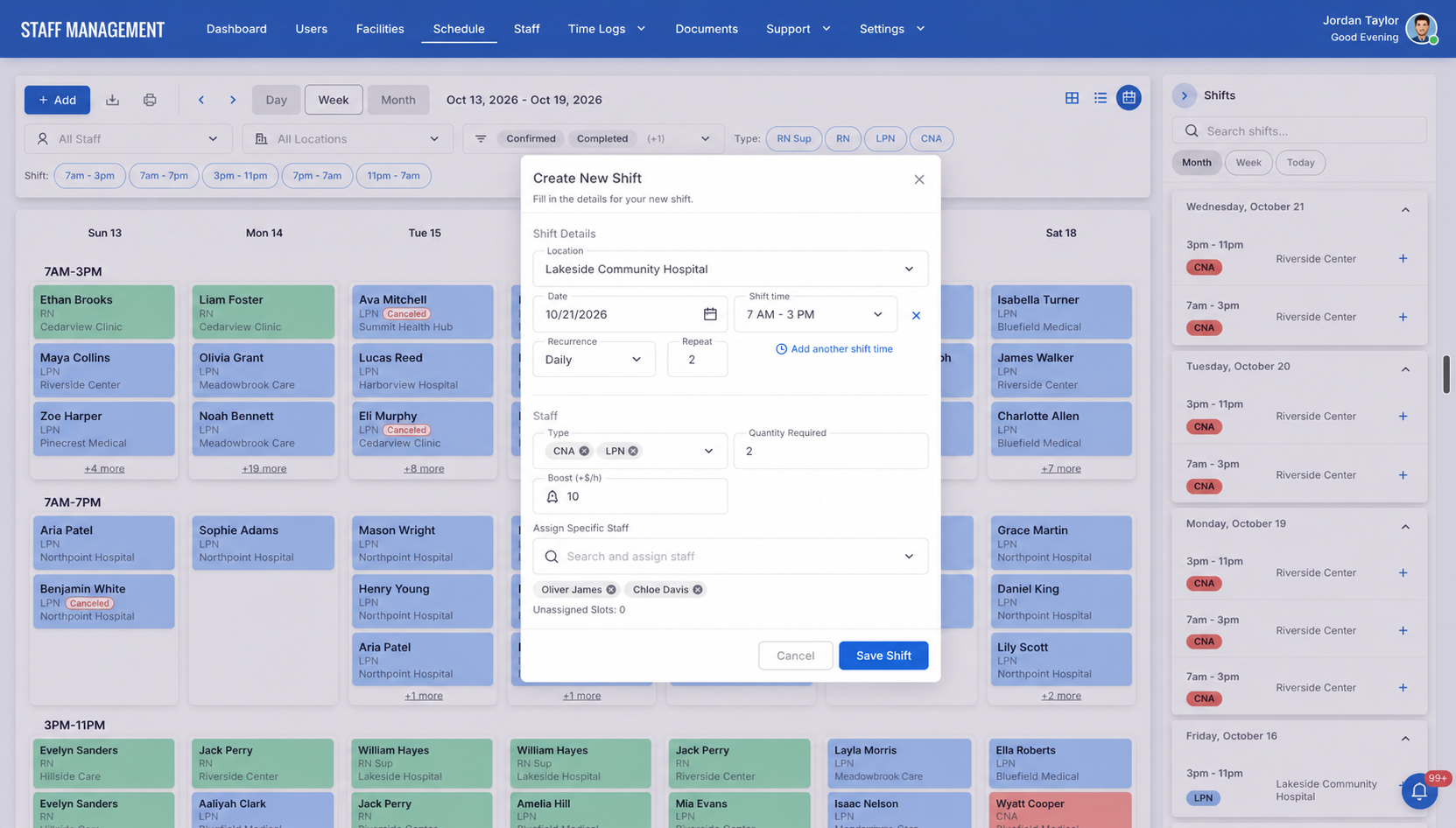1456x828 pixels.
Task: Show +19 more shifts on Monday
Action: 264,469
